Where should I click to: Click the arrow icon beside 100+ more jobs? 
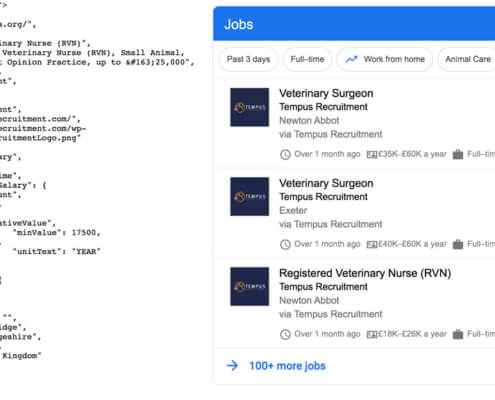pyautogui.click(x=232, y=366)
